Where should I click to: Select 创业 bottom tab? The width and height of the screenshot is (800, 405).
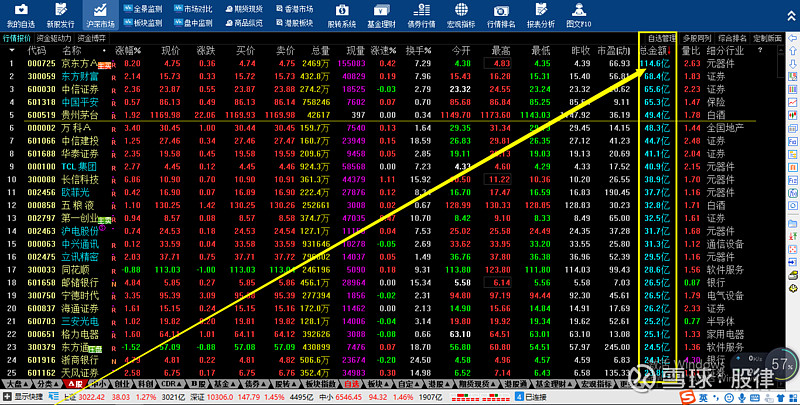(122, 383)
